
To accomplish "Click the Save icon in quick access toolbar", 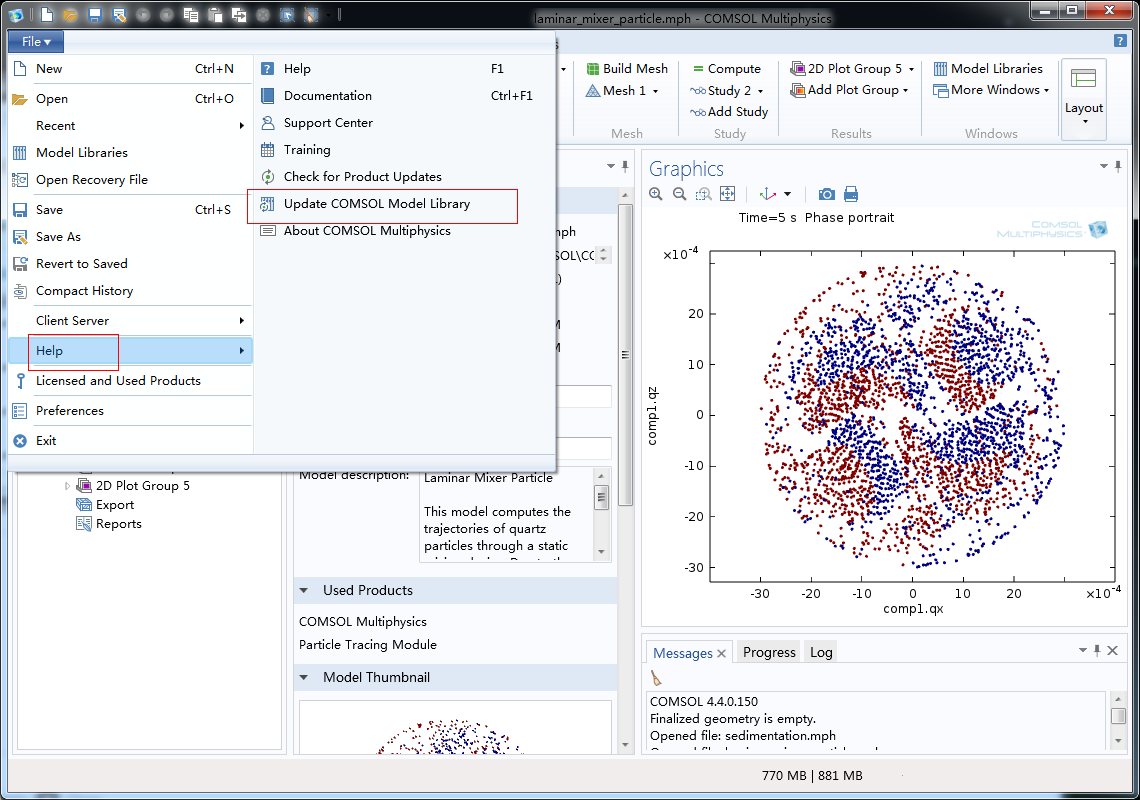I will [x=95, y=15].
